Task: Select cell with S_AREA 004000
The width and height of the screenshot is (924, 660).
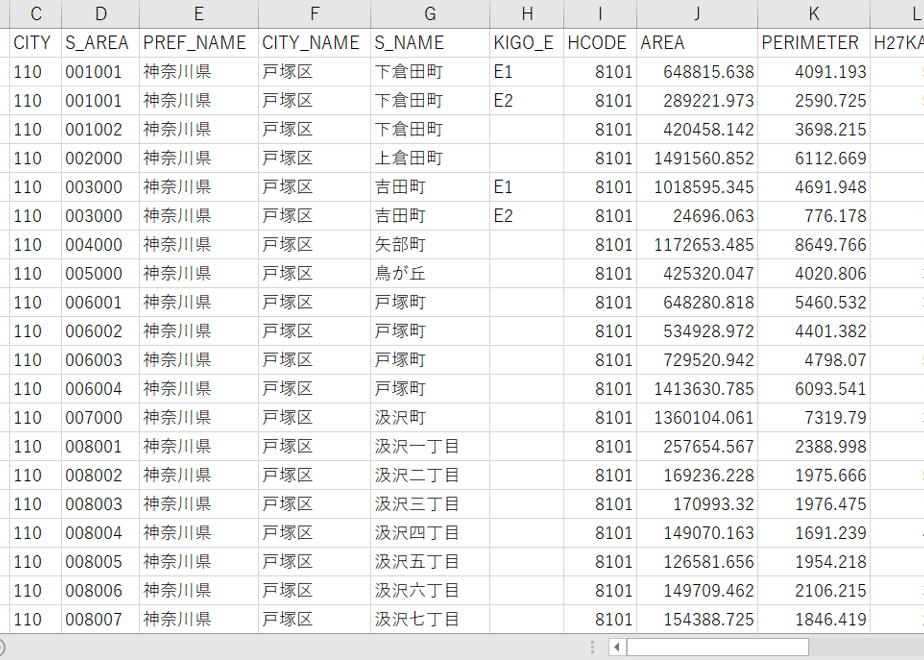Action: click(x=101, y=245)
